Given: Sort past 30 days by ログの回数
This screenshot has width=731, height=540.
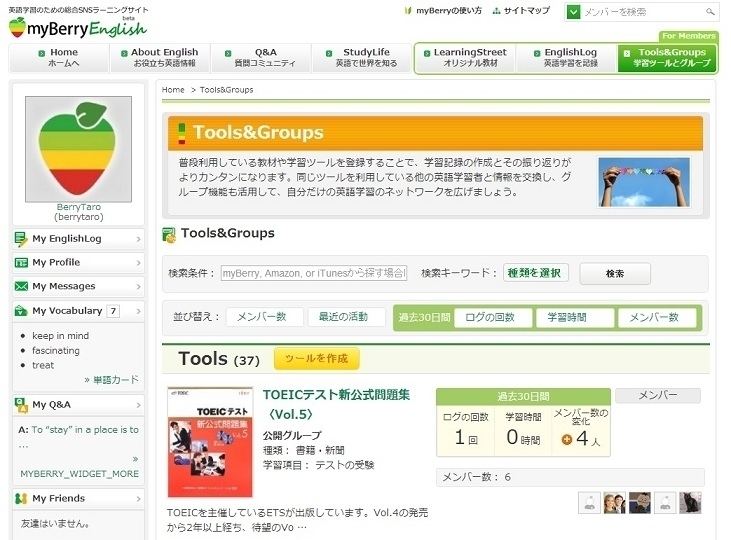Looking at the screenshot, I should (493, 318).
